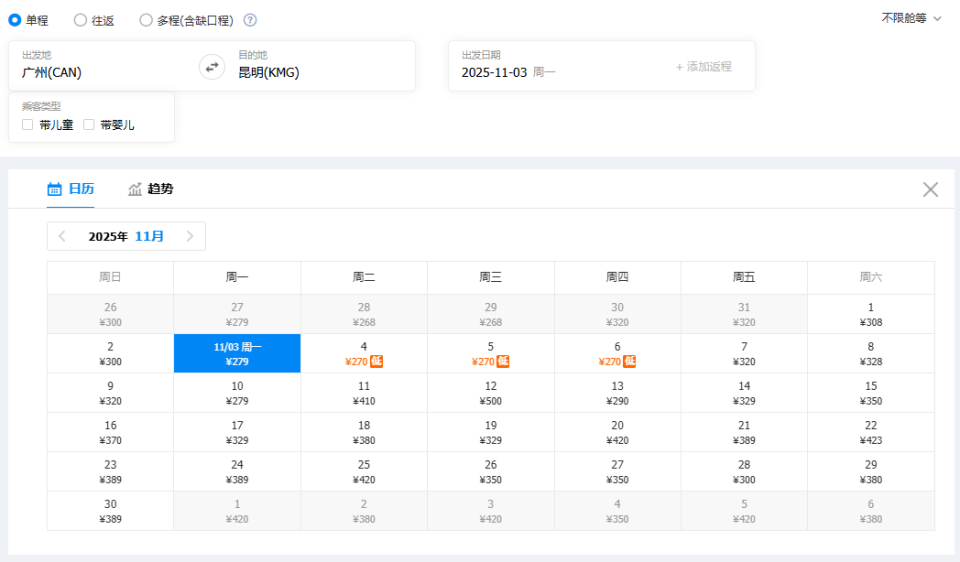The width and height of the screenshot is (960, 562).
Task: Select December 4 priced ¥350
Action: click(617, 511)
